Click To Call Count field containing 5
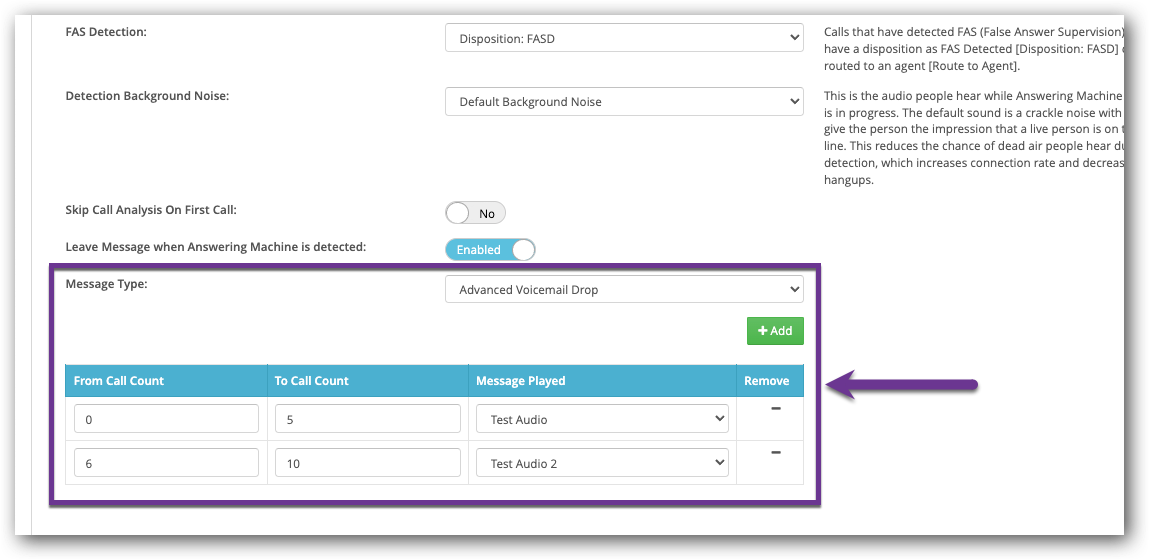The width and height of the screenshot is (1149, 560). (367, 419)
